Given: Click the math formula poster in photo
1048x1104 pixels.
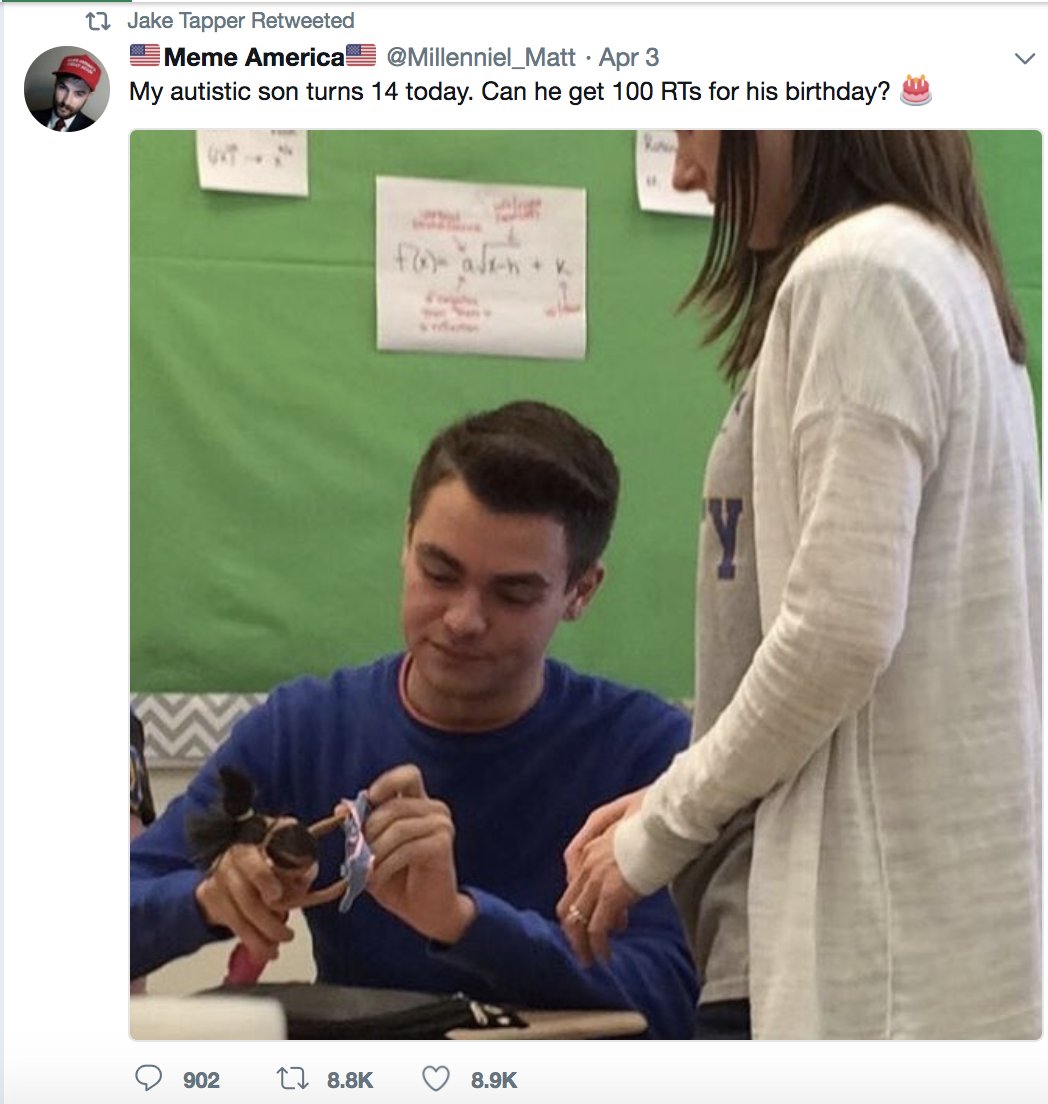Looking at the screenshot, I should coord(482,267).
